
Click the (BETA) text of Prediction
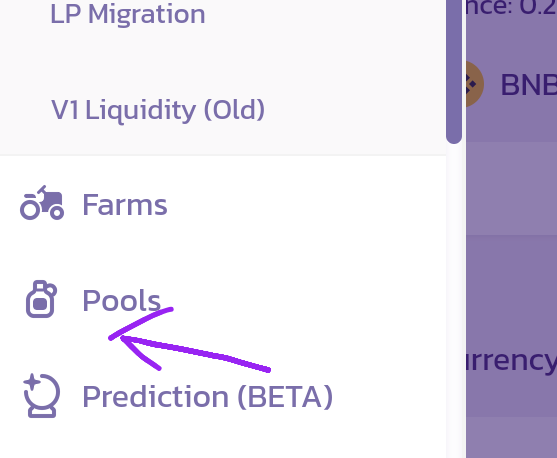[x=285, y=397]
